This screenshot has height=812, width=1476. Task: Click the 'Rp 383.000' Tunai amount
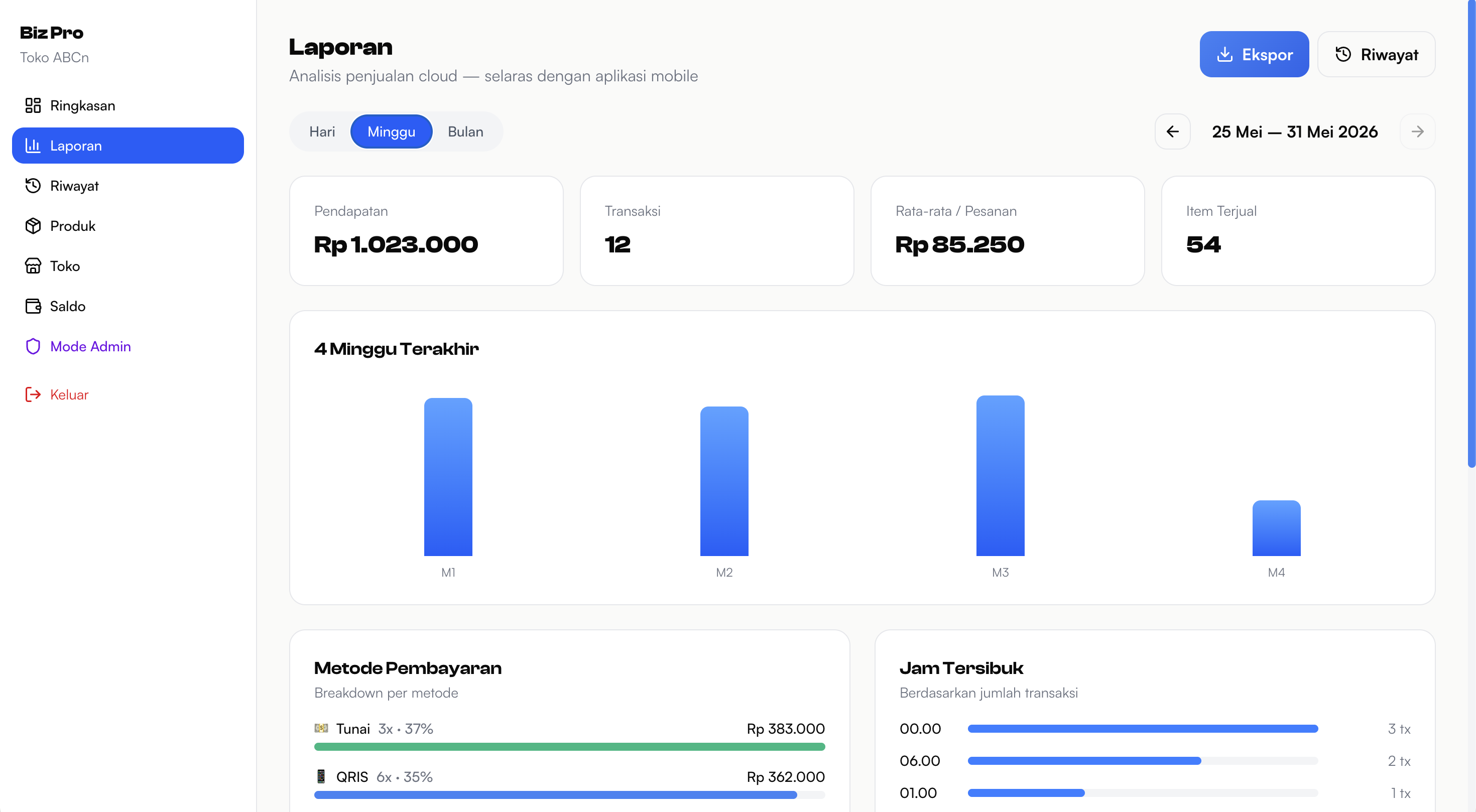click(786, 728)
